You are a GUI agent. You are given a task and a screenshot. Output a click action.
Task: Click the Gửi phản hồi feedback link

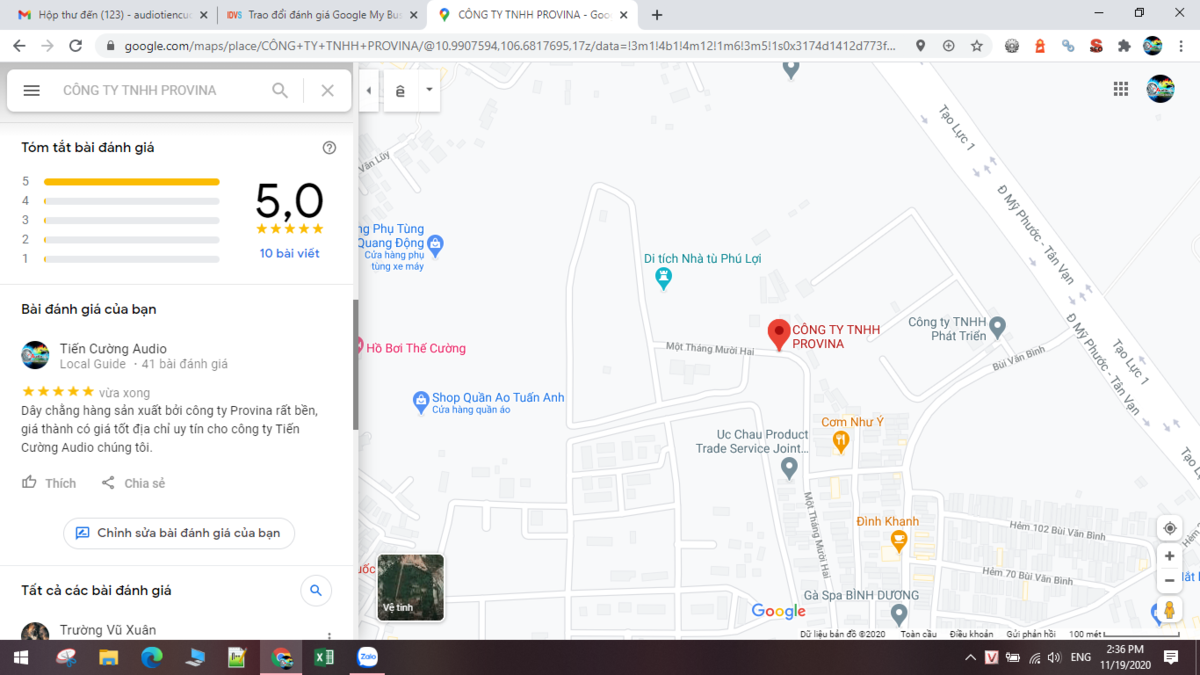click(1031, 634)
